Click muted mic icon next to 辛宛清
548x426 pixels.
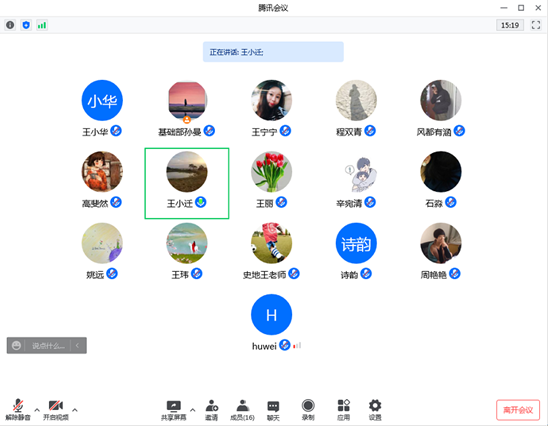point(370,202)
